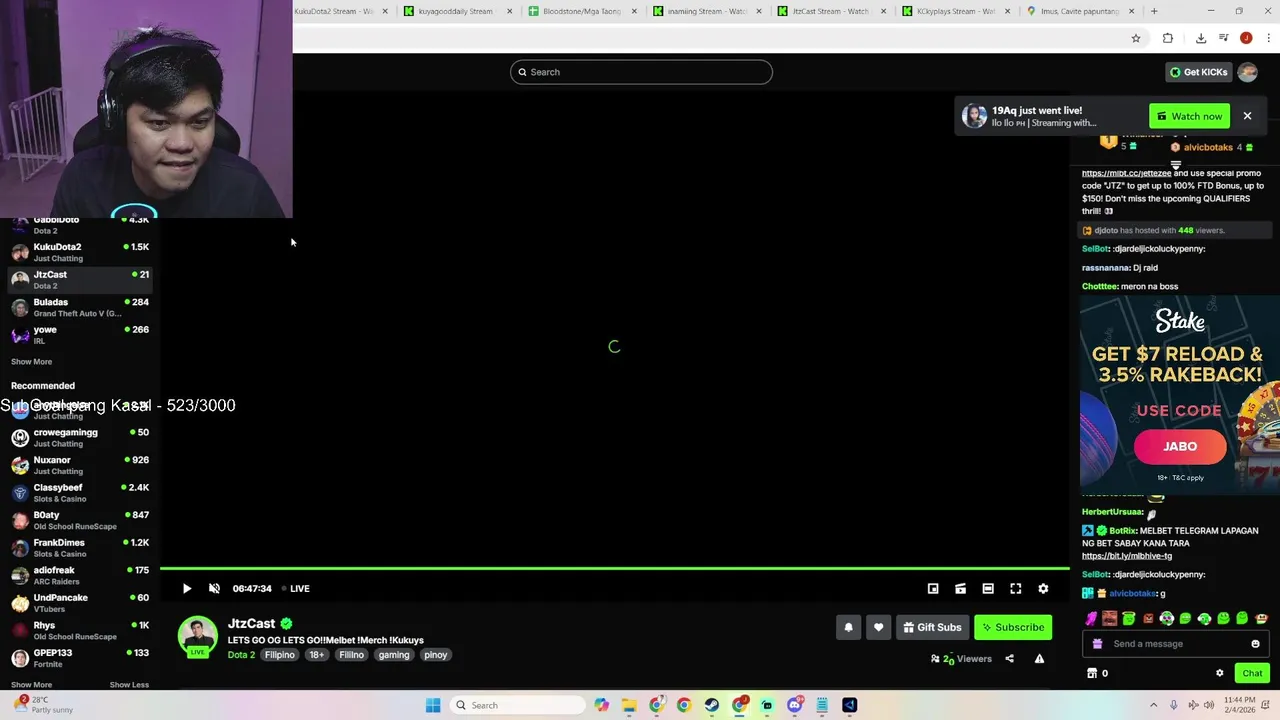The width and height of the screenshot is (1280, 720).
Task: Enter fullscreen mode in the player
Action: coord(1016,588)
